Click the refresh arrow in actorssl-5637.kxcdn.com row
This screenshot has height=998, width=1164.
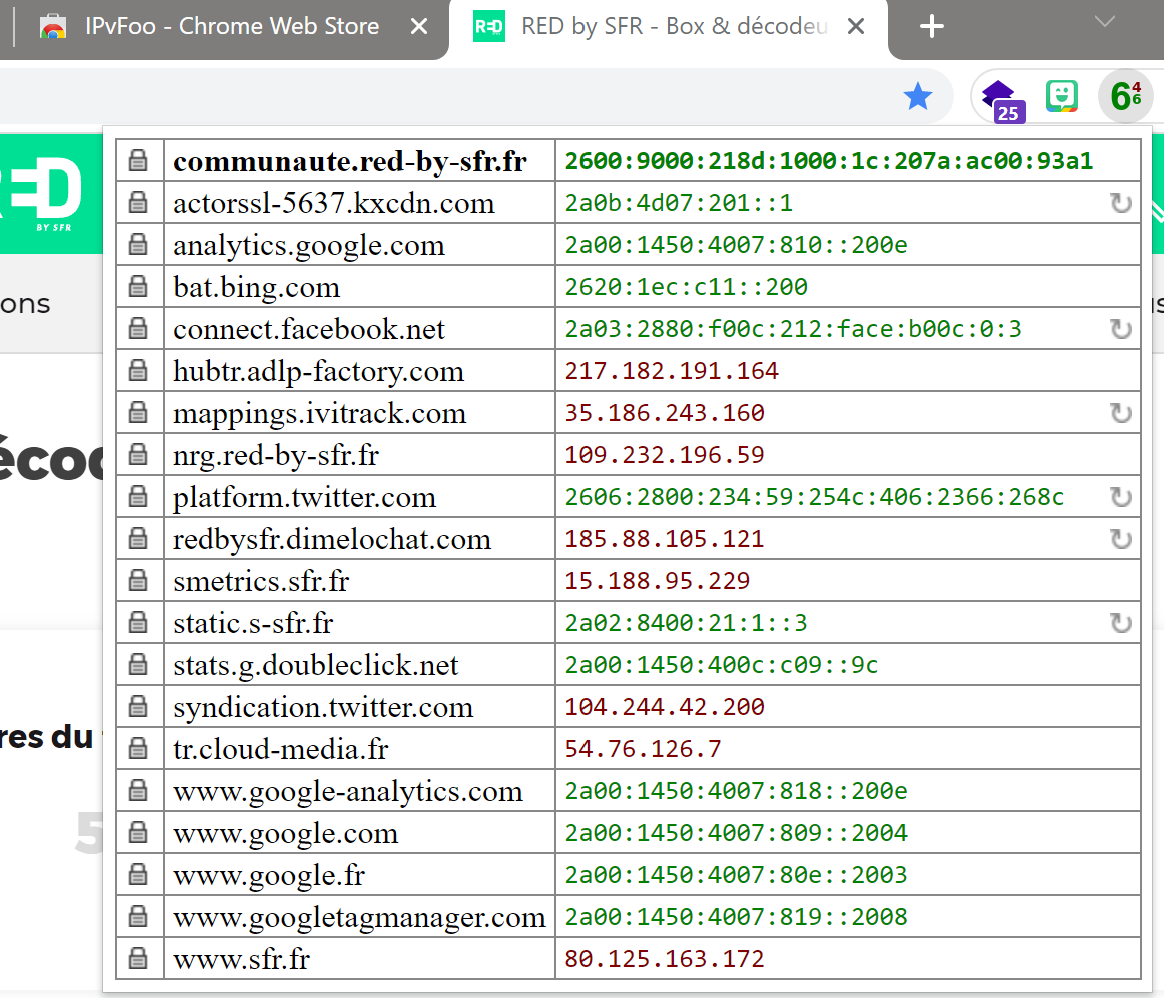click(1121, 204)
